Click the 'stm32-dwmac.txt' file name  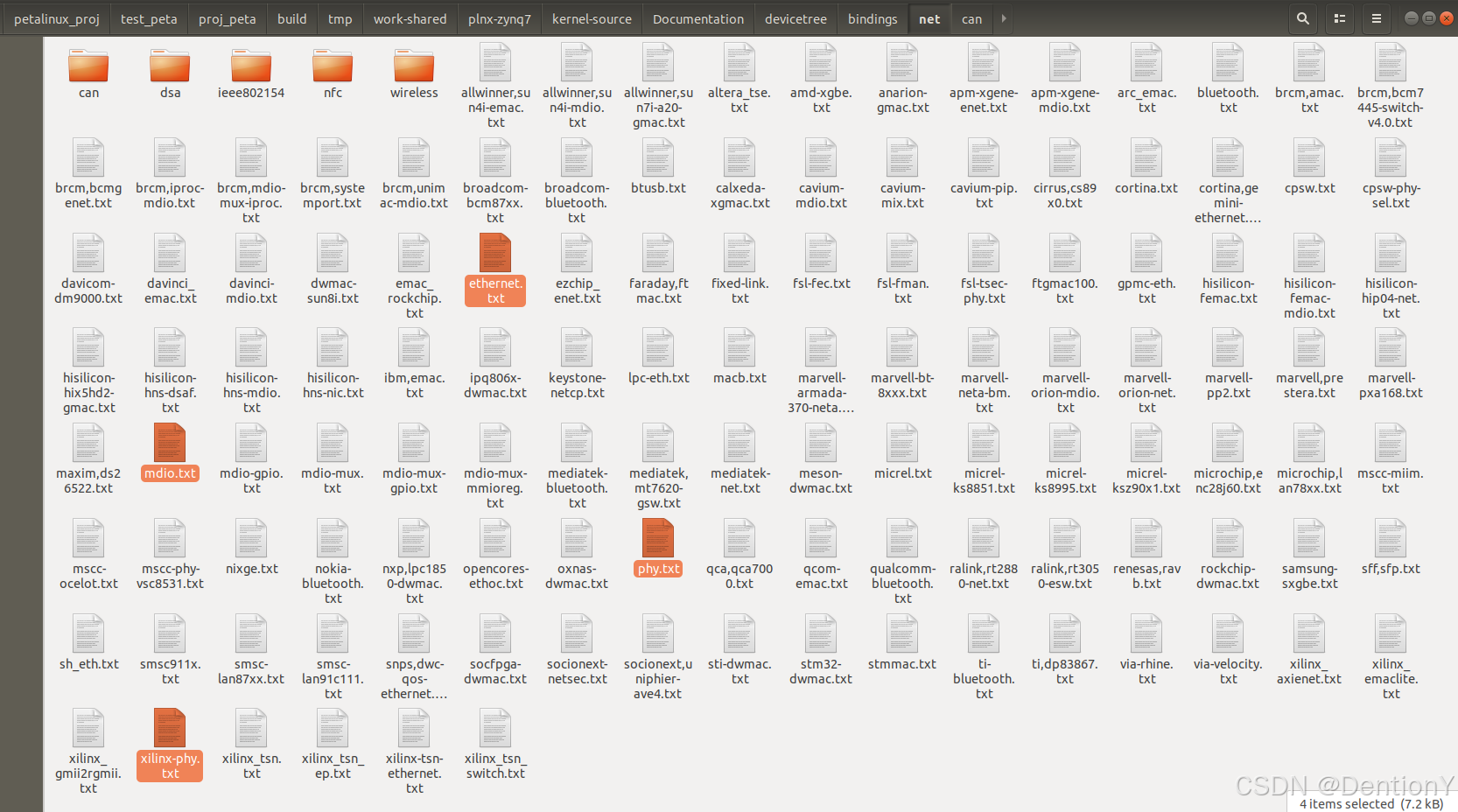(x=821, y=672)
